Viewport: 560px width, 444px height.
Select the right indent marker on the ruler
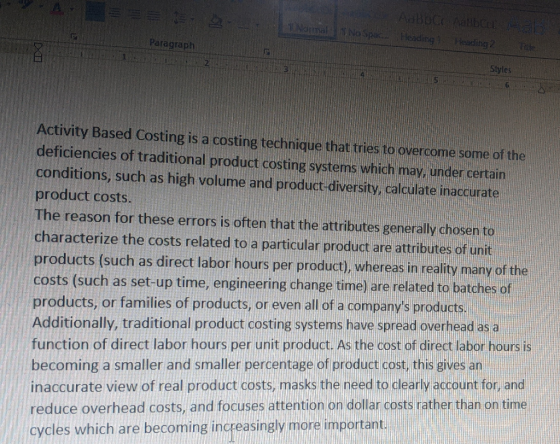(541, 90)
